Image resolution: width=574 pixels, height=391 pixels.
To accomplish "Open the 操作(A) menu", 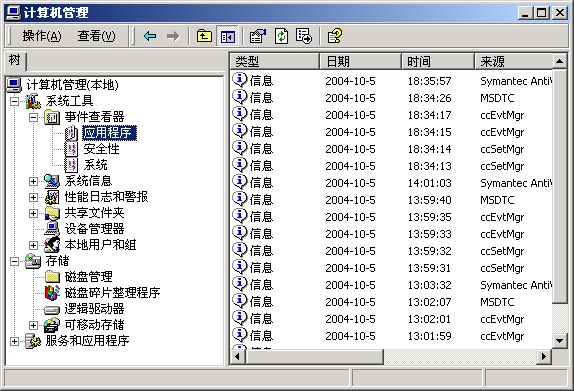I will pos(42,36).
